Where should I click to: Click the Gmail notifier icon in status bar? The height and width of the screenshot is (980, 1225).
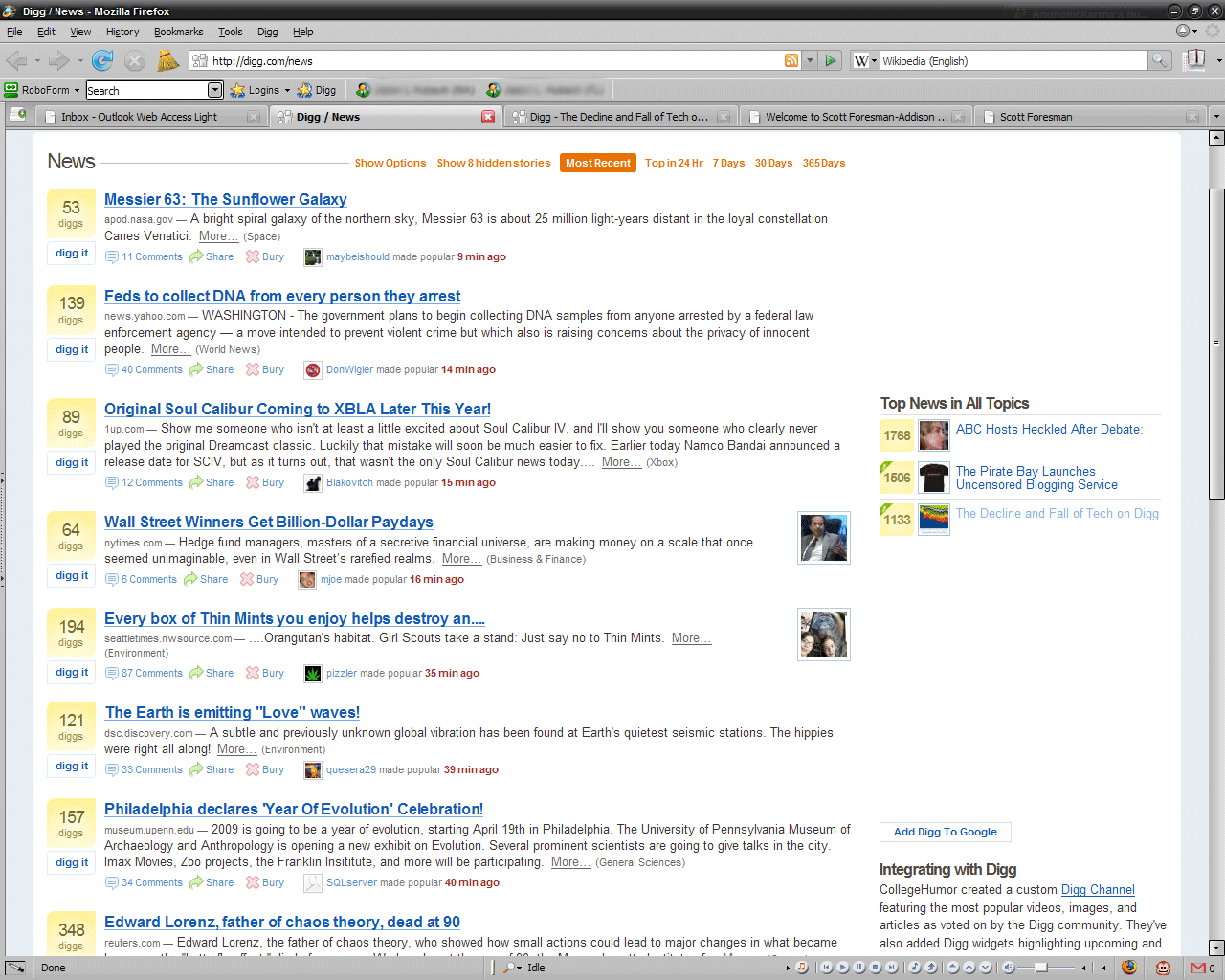click(x=1196, y=968)
